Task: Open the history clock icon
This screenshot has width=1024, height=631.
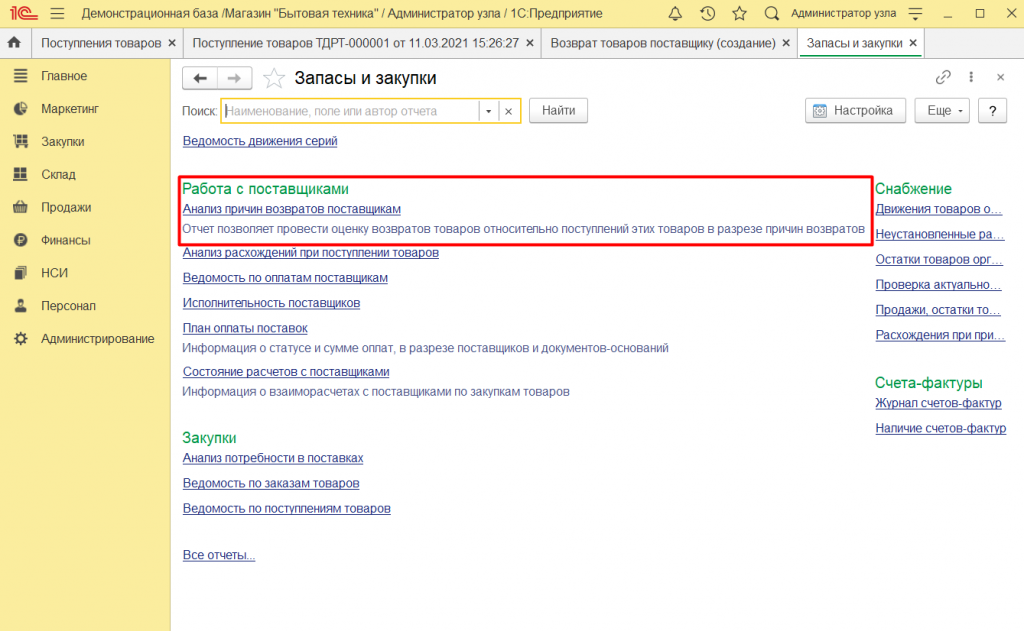Action: [x=707, y=14]
